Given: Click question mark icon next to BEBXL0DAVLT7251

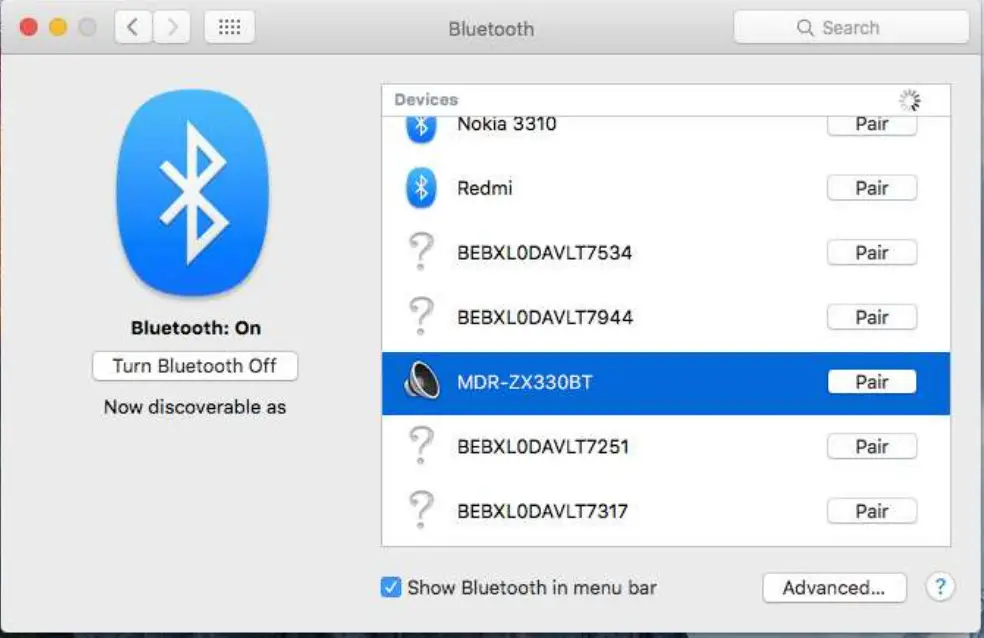Looking at the screenshot, I should click(x=419, y=446).
